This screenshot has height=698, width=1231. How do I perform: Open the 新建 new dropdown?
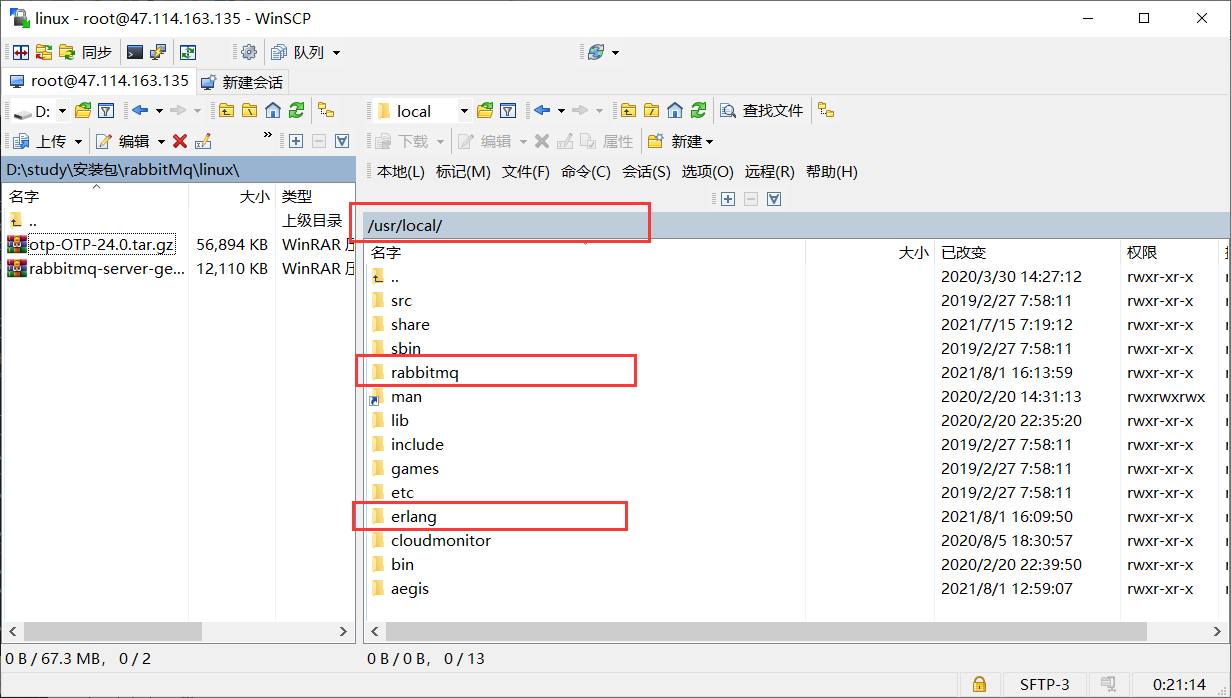(x=680, y=141)
